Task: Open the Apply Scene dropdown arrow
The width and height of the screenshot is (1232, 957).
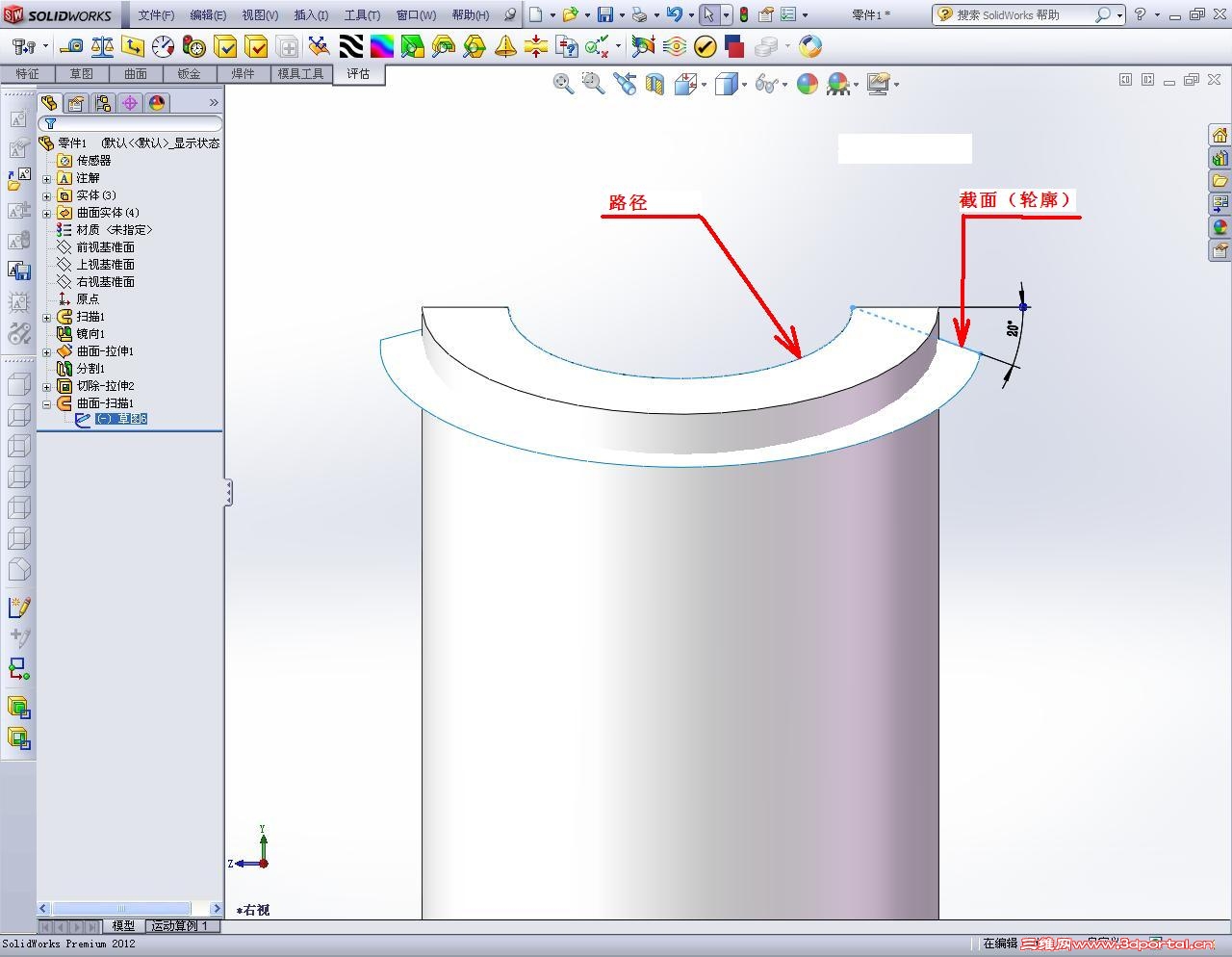Action: tap(857, 85)
